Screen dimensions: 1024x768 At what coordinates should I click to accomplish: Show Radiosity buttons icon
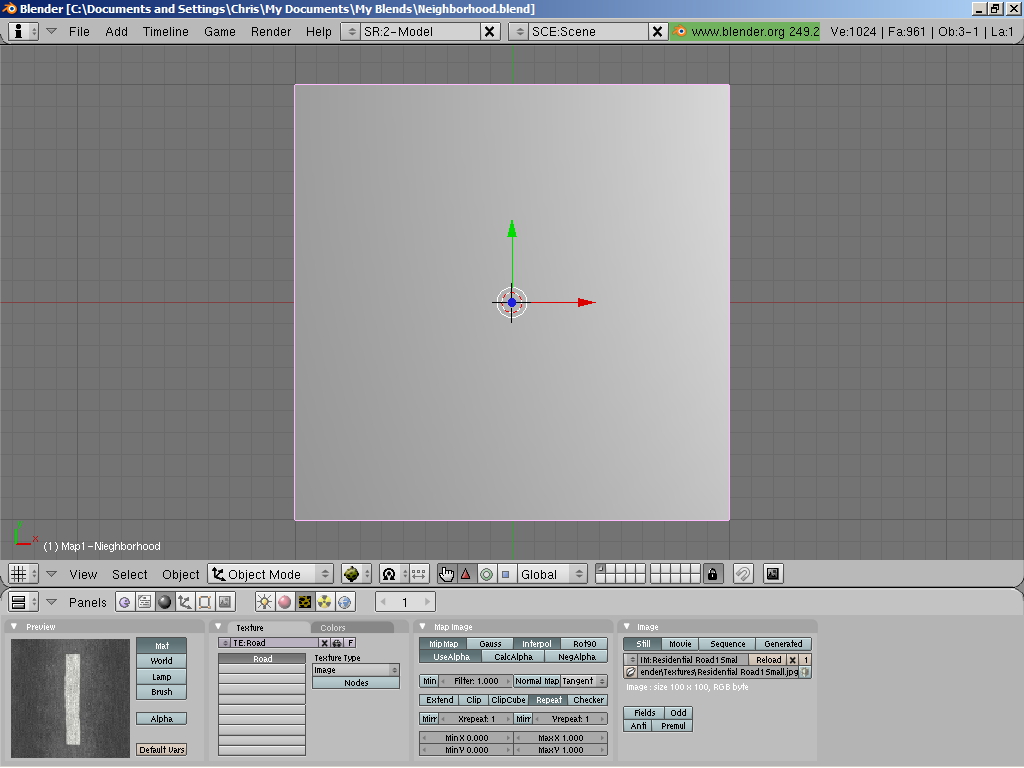(325, 602)
